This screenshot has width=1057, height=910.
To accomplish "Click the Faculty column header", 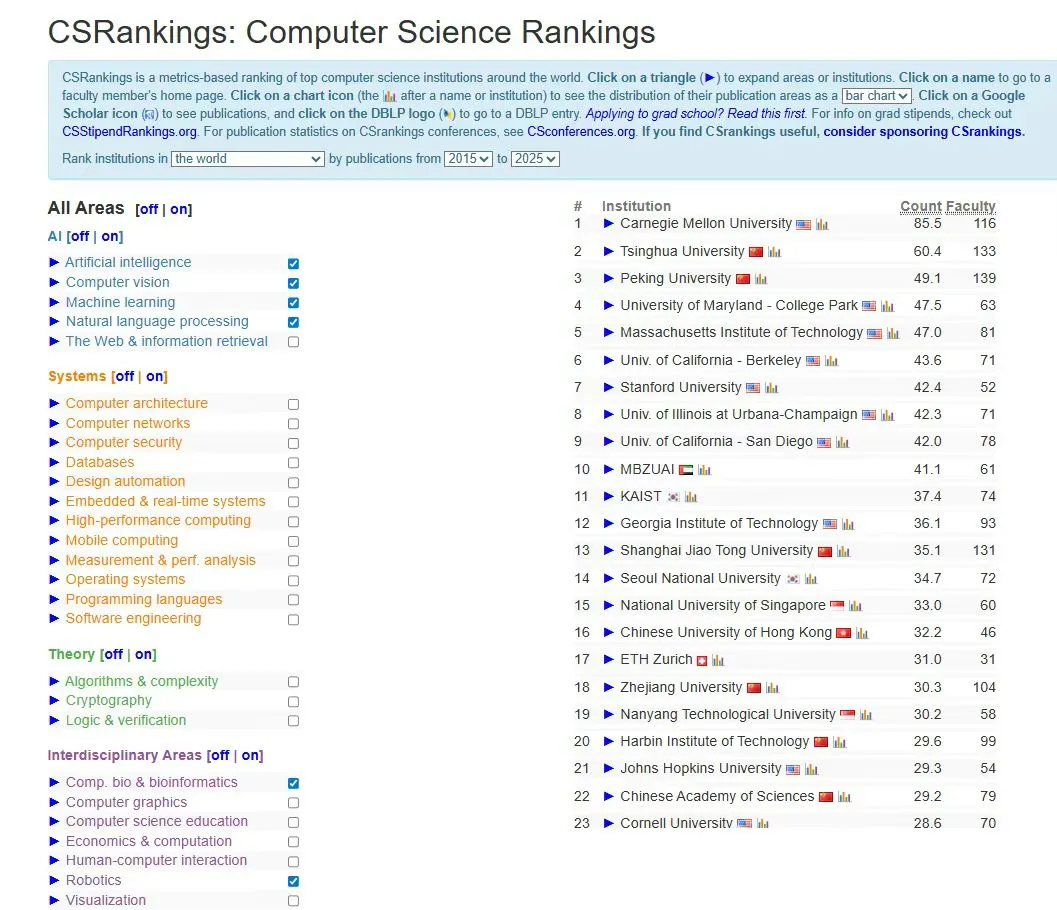I will [x=970, y=206].
